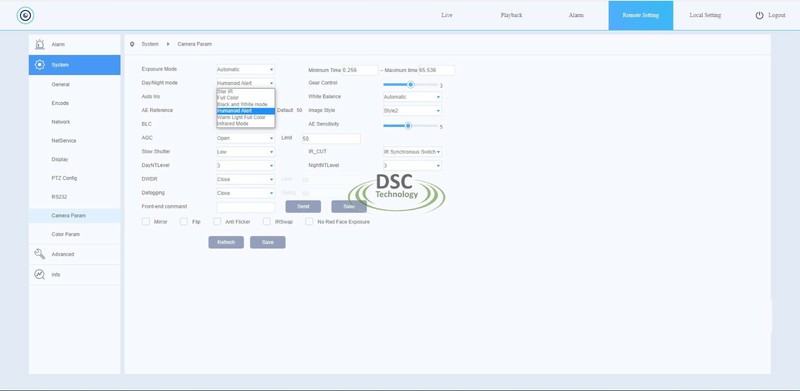The height and width of the screenshot is (391, 800).
Task: Click the Remote Setting tab
Action: coord(640,15)
